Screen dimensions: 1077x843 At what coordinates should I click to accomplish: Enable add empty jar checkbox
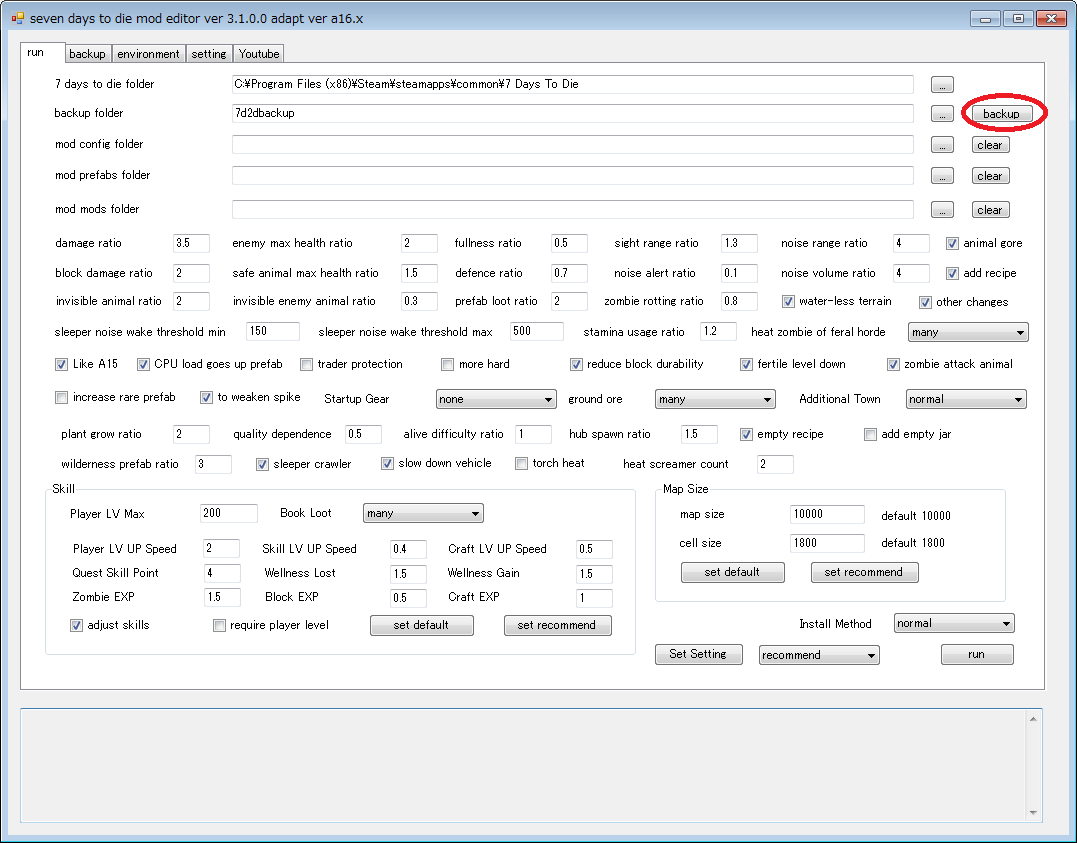(870, 434)
